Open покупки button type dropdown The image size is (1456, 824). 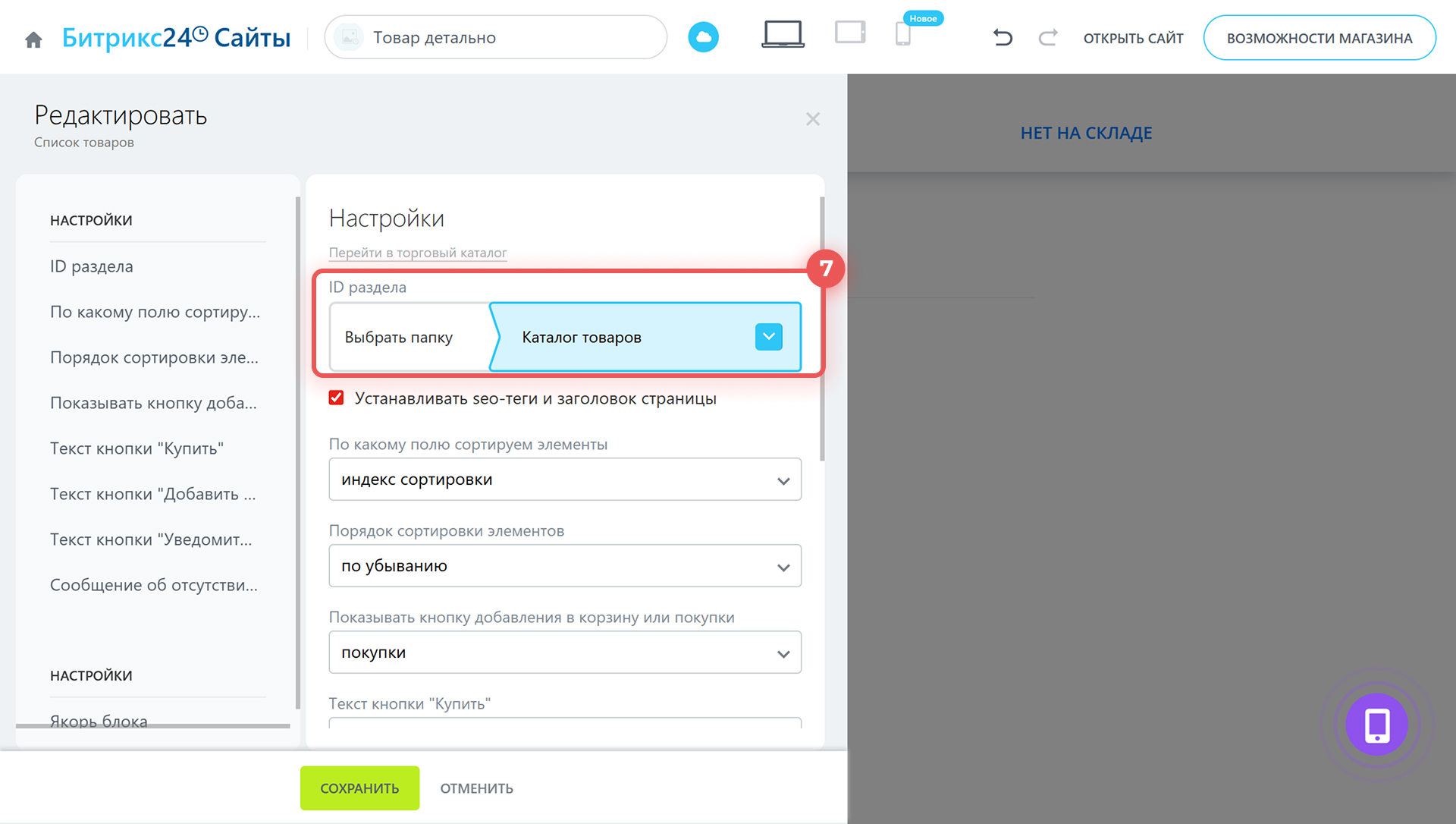(565, 653)
